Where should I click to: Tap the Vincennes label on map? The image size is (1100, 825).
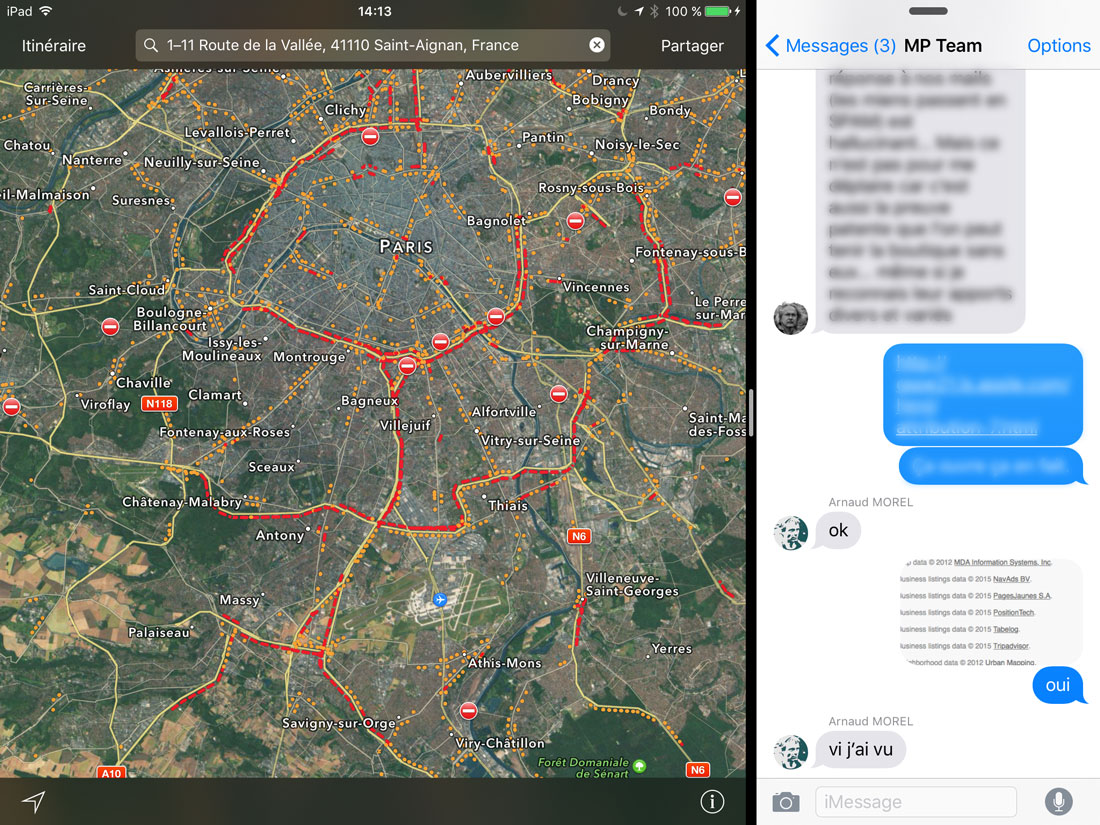tap(596, 287)
